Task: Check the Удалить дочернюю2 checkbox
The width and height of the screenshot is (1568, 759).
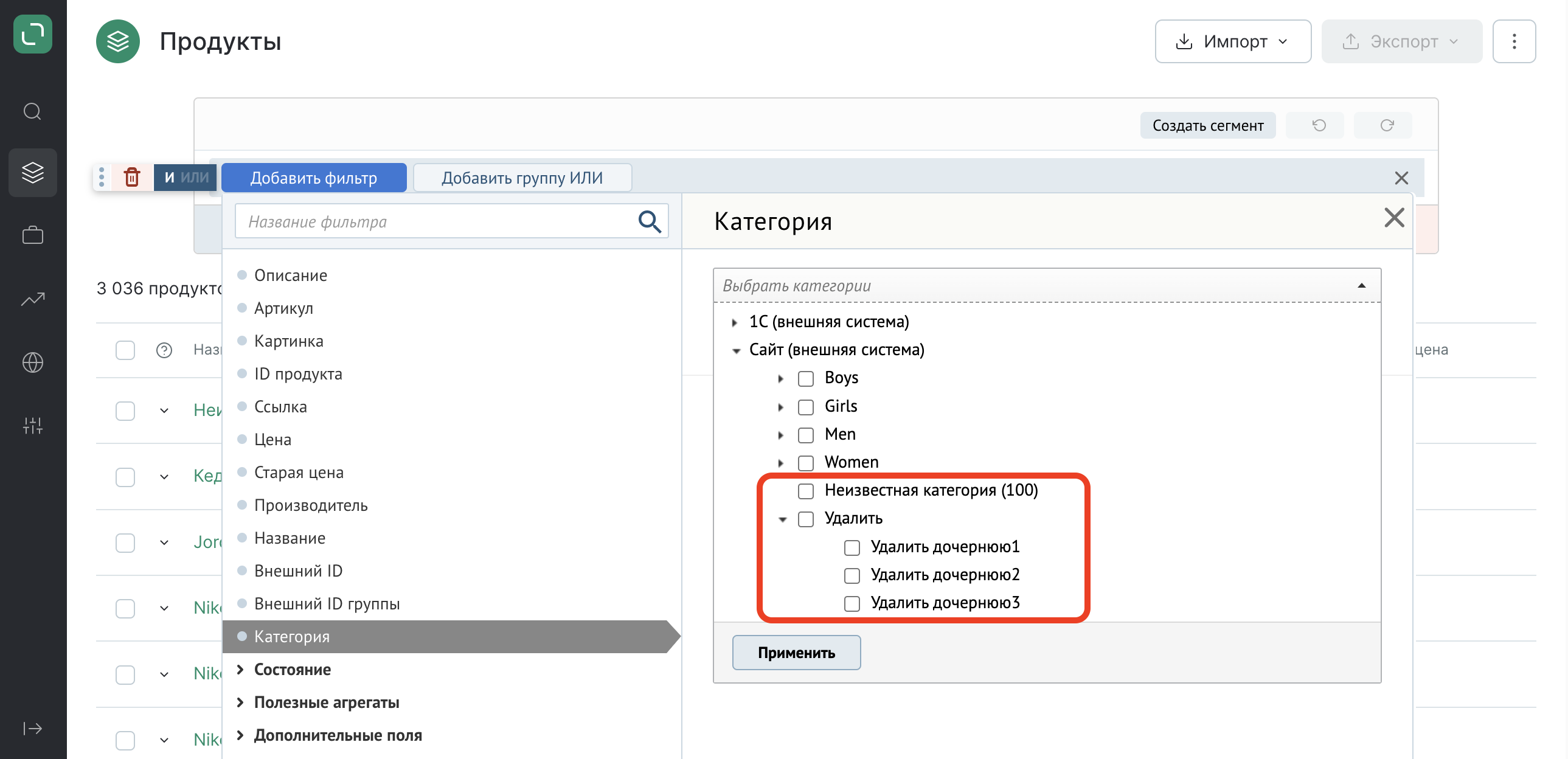Action: tap(852, 576)
